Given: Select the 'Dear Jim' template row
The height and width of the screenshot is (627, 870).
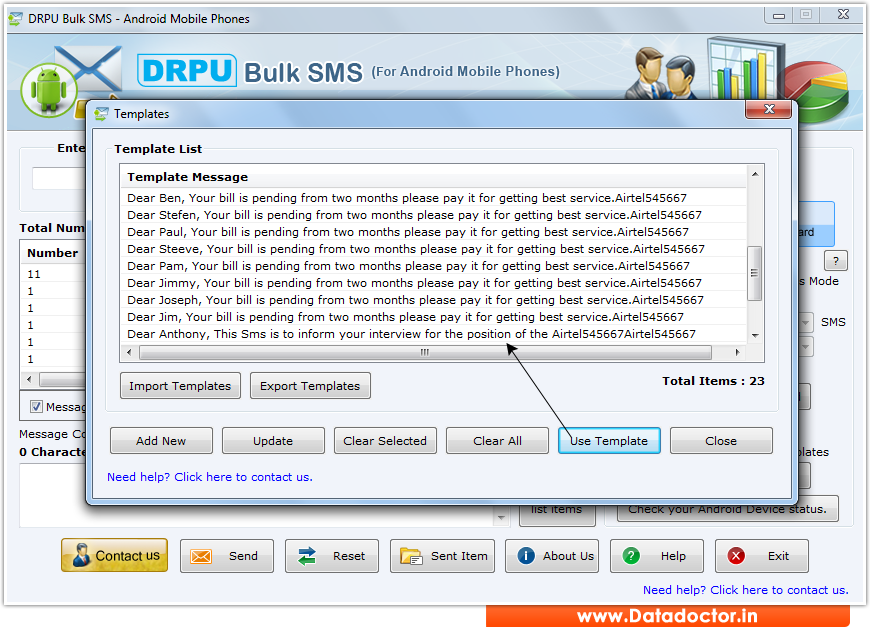Looking at the screenshot, I should pyautogui.click(x=434, y=317).
